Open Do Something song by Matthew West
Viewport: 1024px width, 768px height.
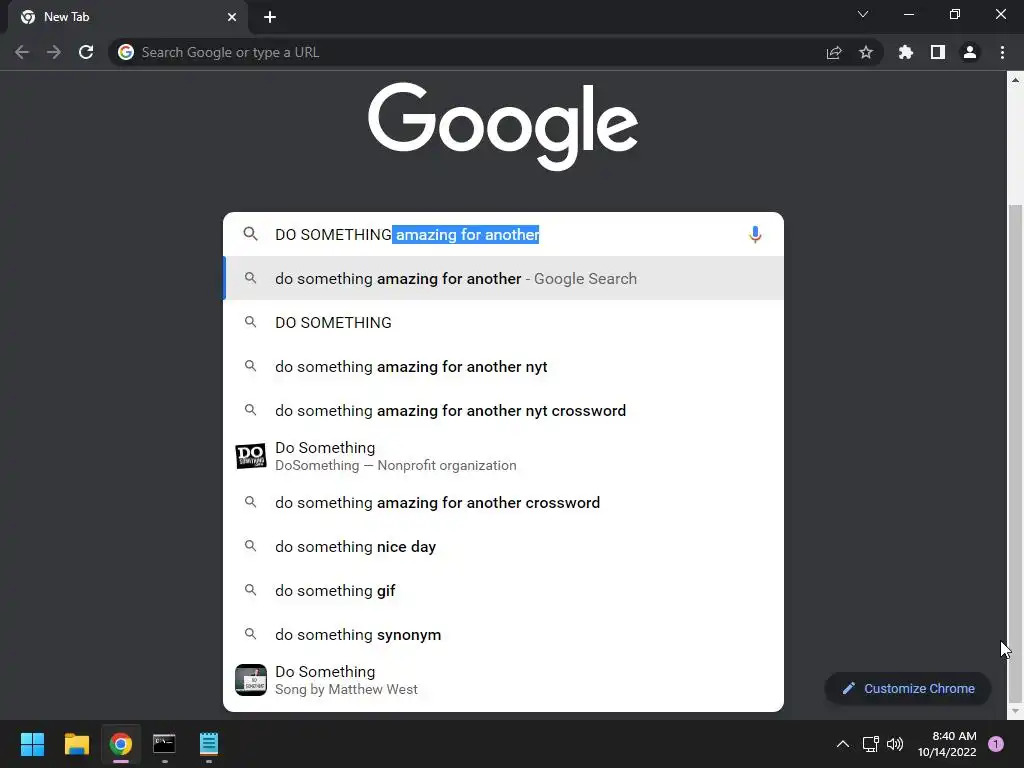(x=504, y=680)
